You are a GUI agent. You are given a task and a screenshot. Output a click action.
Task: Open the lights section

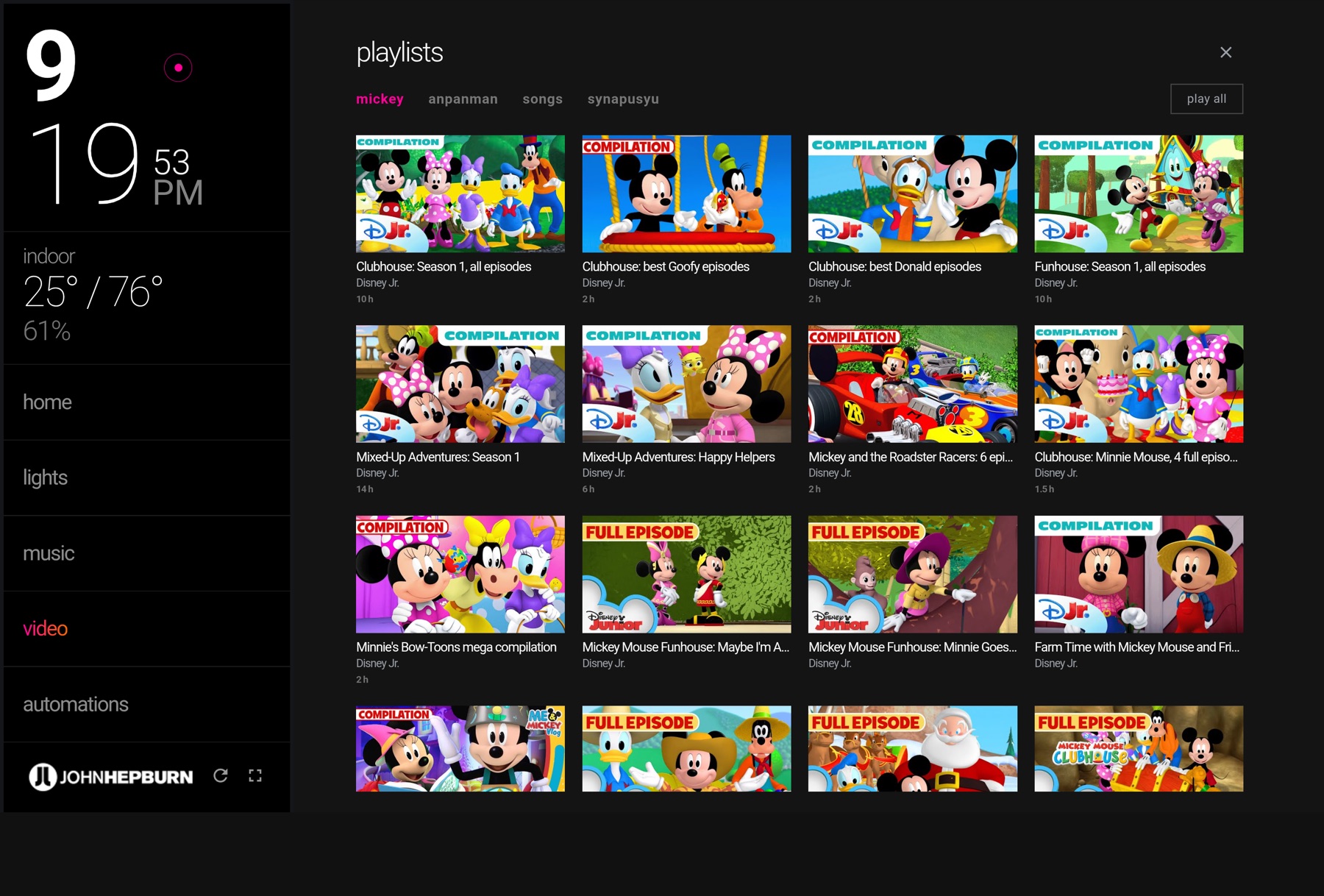tap(146, 477)
